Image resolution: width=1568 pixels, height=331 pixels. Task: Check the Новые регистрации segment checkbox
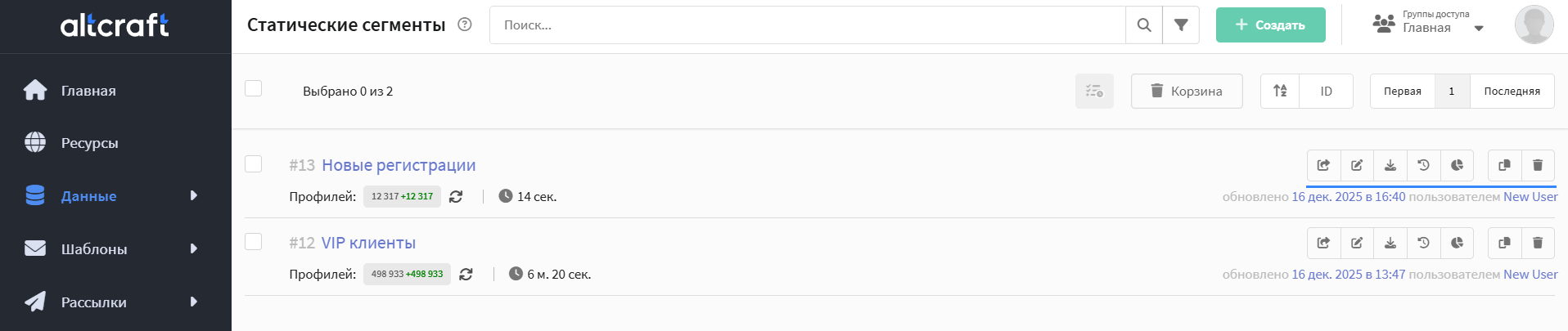coord(254,164)
